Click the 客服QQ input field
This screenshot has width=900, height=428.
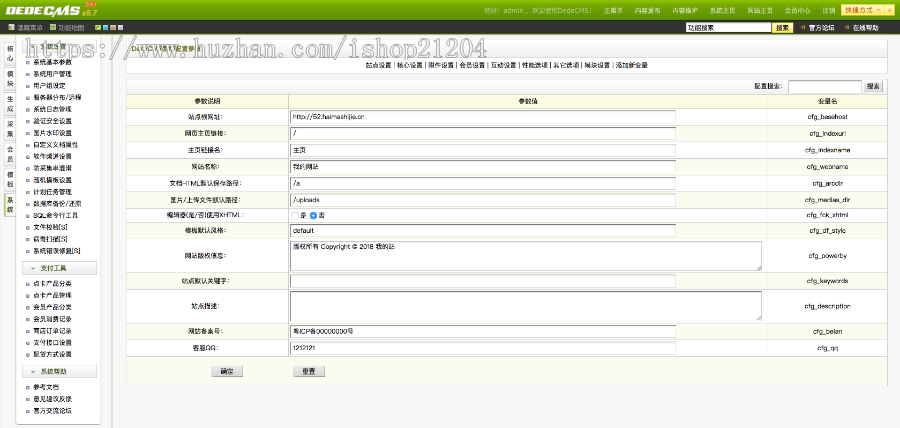pyautogui.click(x=483, y=348)
